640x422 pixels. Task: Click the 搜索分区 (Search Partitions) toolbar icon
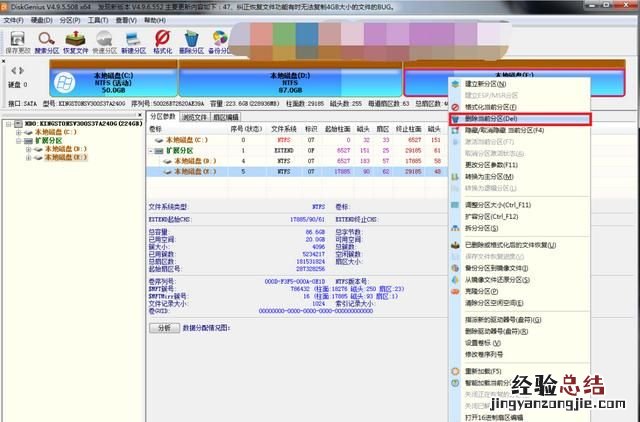click(47, 40)
